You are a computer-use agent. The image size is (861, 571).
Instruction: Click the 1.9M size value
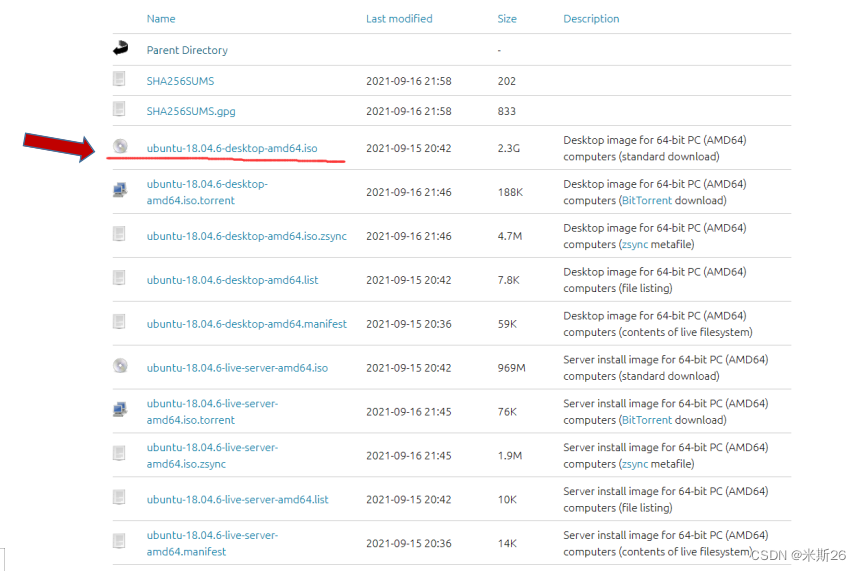click(510, 456)
